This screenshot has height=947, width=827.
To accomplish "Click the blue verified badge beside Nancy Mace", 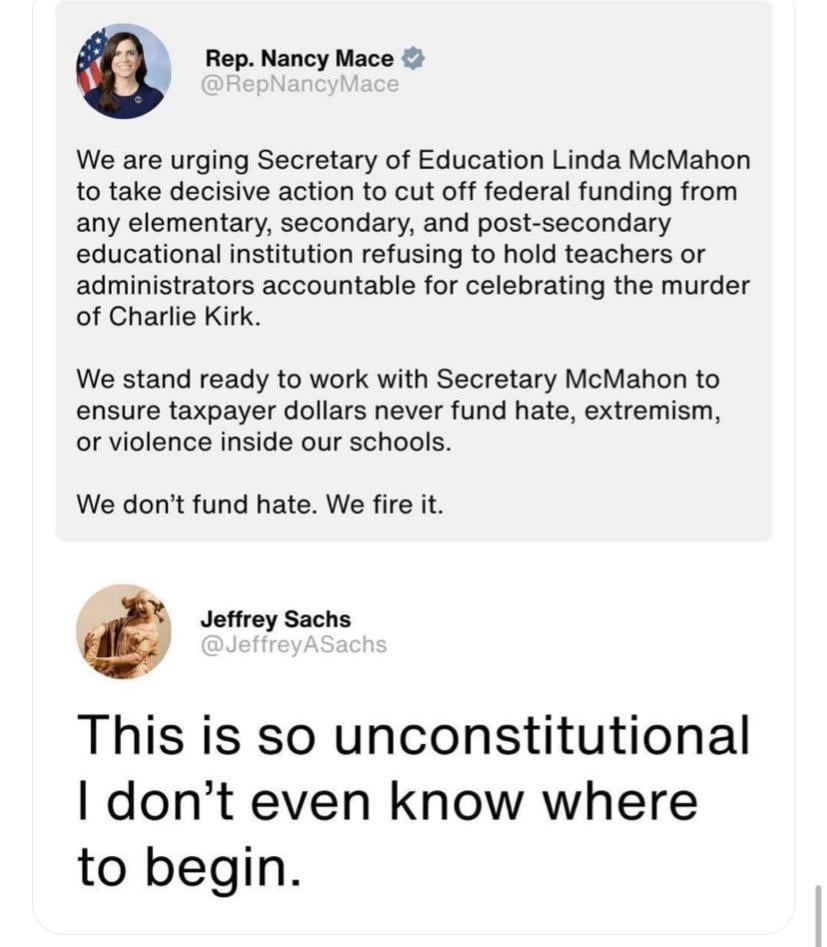I will pos(412,58).
